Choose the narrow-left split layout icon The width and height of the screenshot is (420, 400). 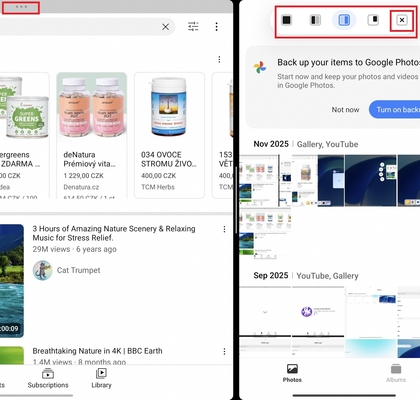coord(315,20)
